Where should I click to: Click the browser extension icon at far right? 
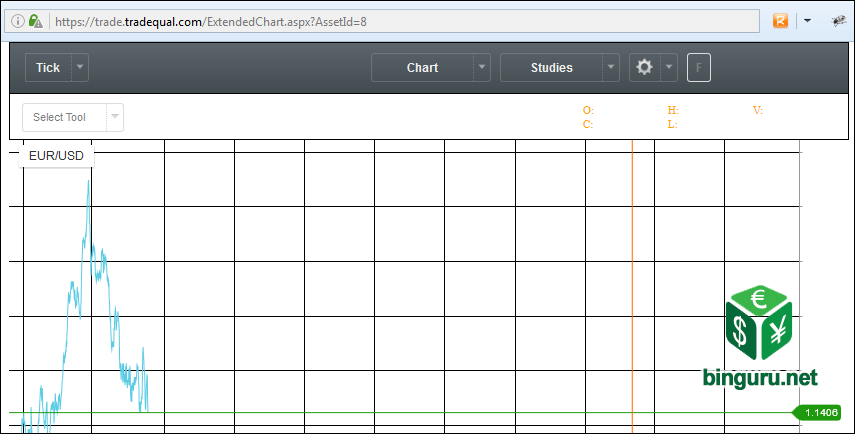coord(838,21)
